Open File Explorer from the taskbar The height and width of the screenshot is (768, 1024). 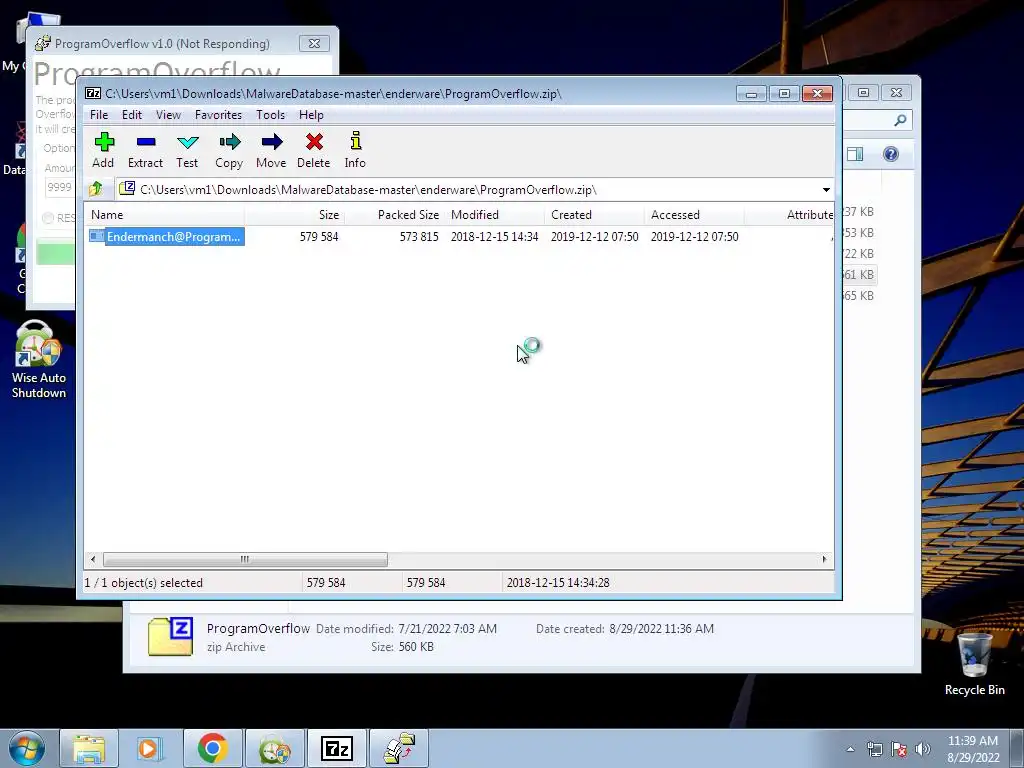pos(89,748)
